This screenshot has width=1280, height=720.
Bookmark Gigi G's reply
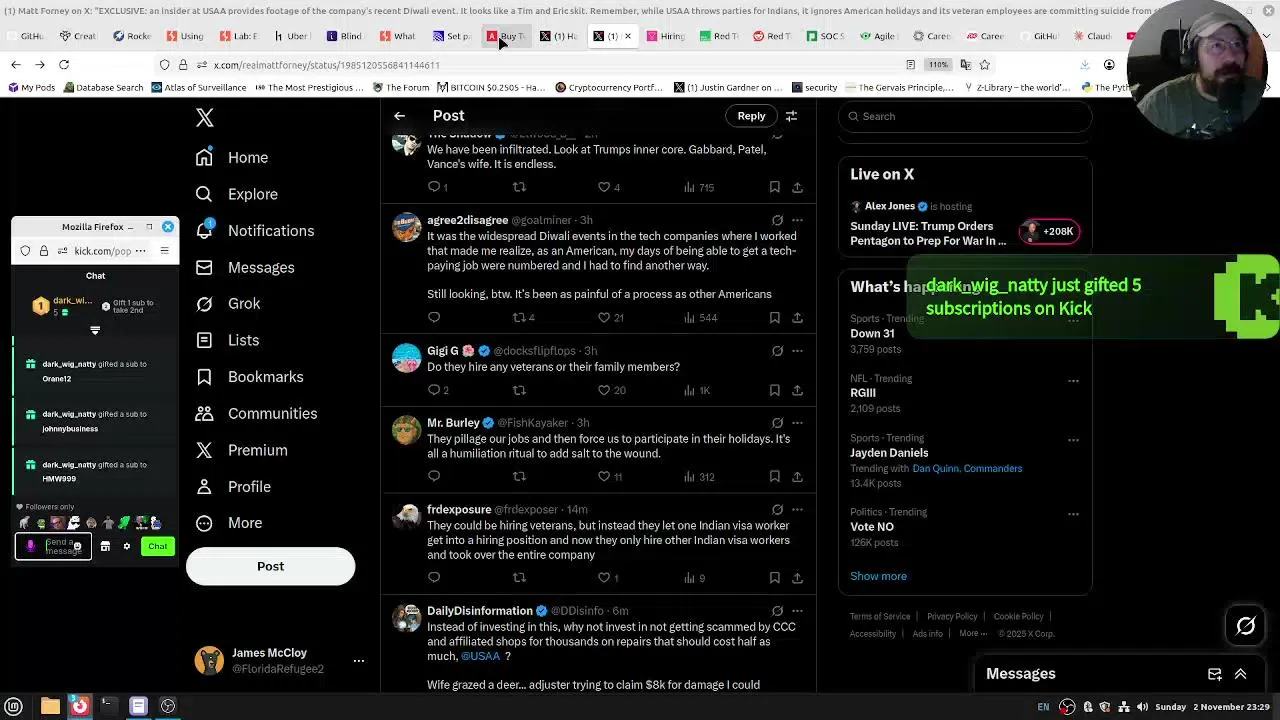coord(774,390)
